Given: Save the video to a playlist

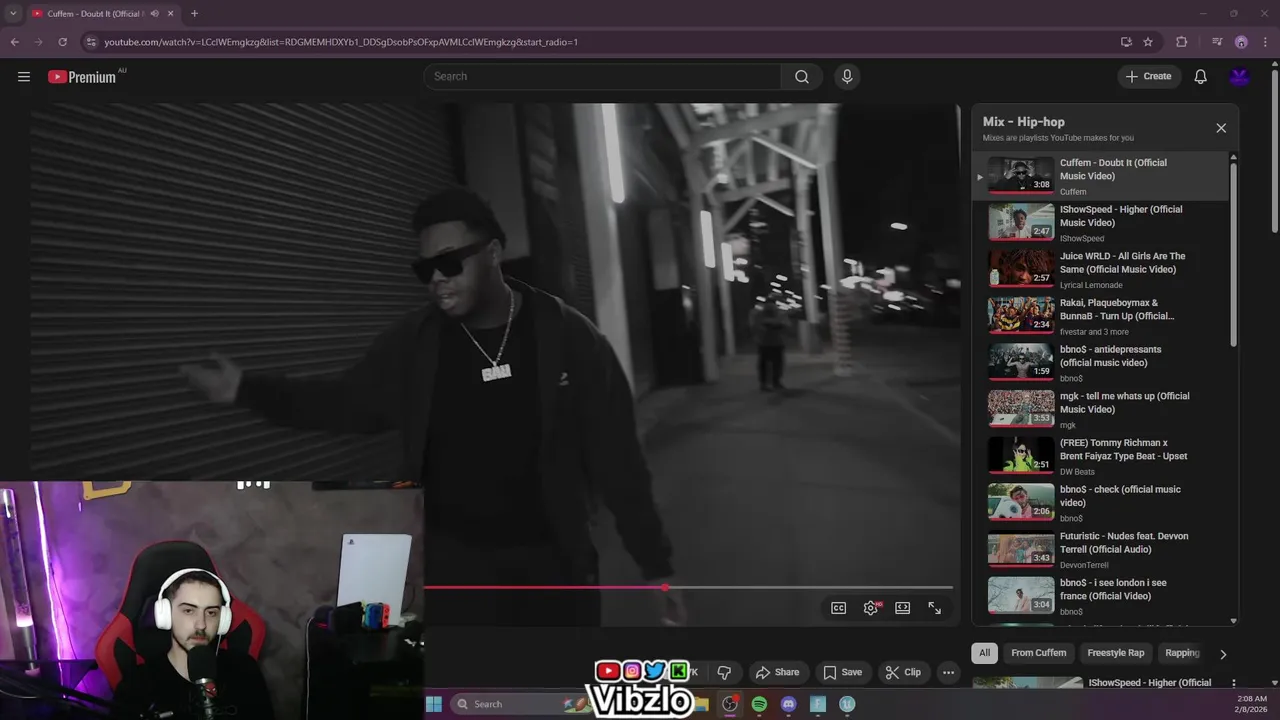Looking at the screenshot, I should pos(842,672).
